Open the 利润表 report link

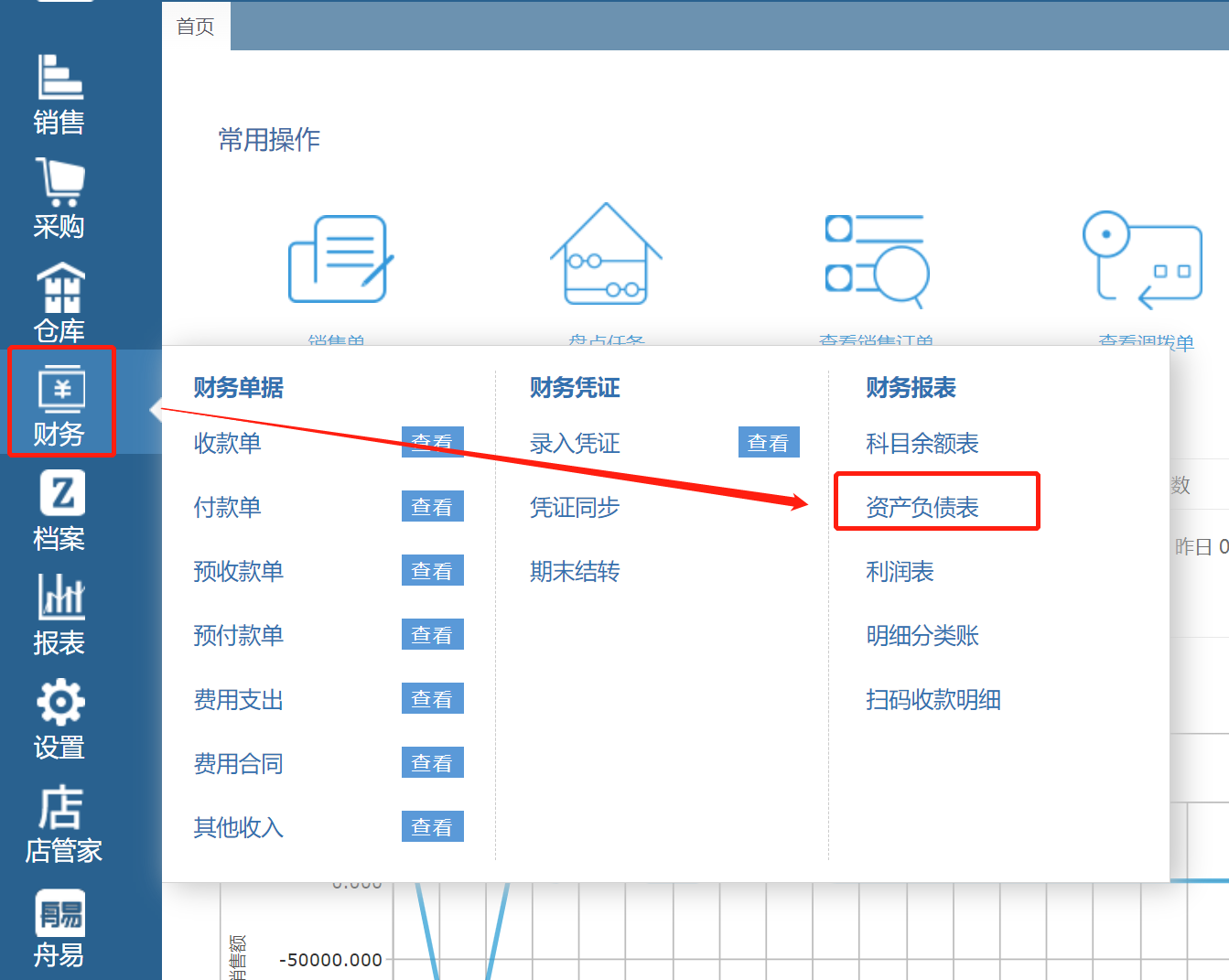900,571
